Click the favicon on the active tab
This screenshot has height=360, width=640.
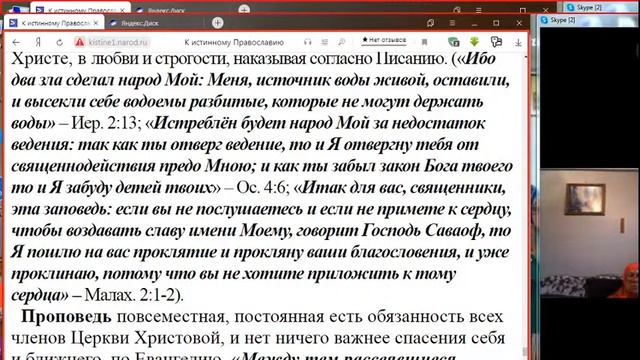click(13, 23)
